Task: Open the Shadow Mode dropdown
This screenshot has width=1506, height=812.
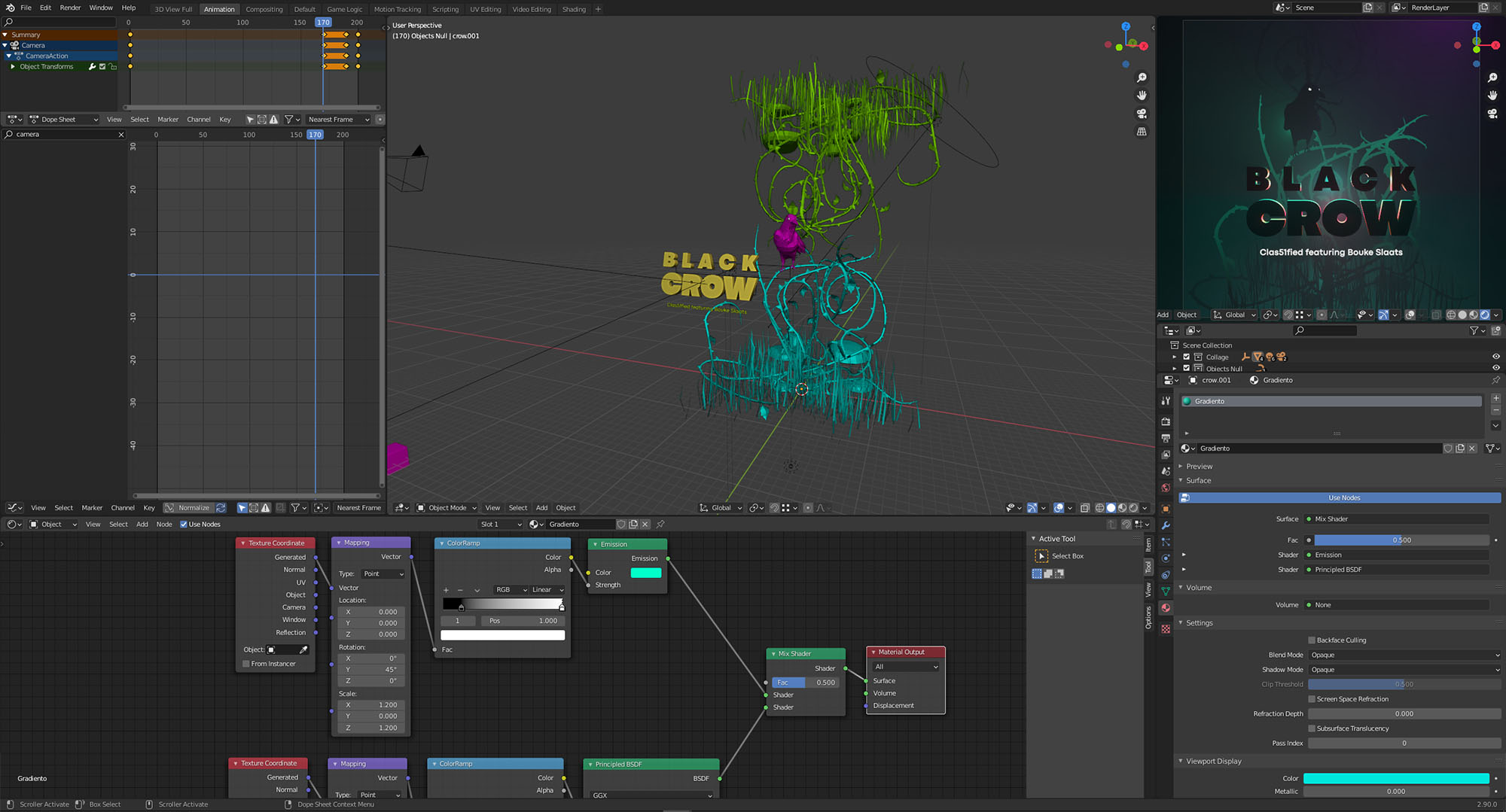Action: (1404, 670)
